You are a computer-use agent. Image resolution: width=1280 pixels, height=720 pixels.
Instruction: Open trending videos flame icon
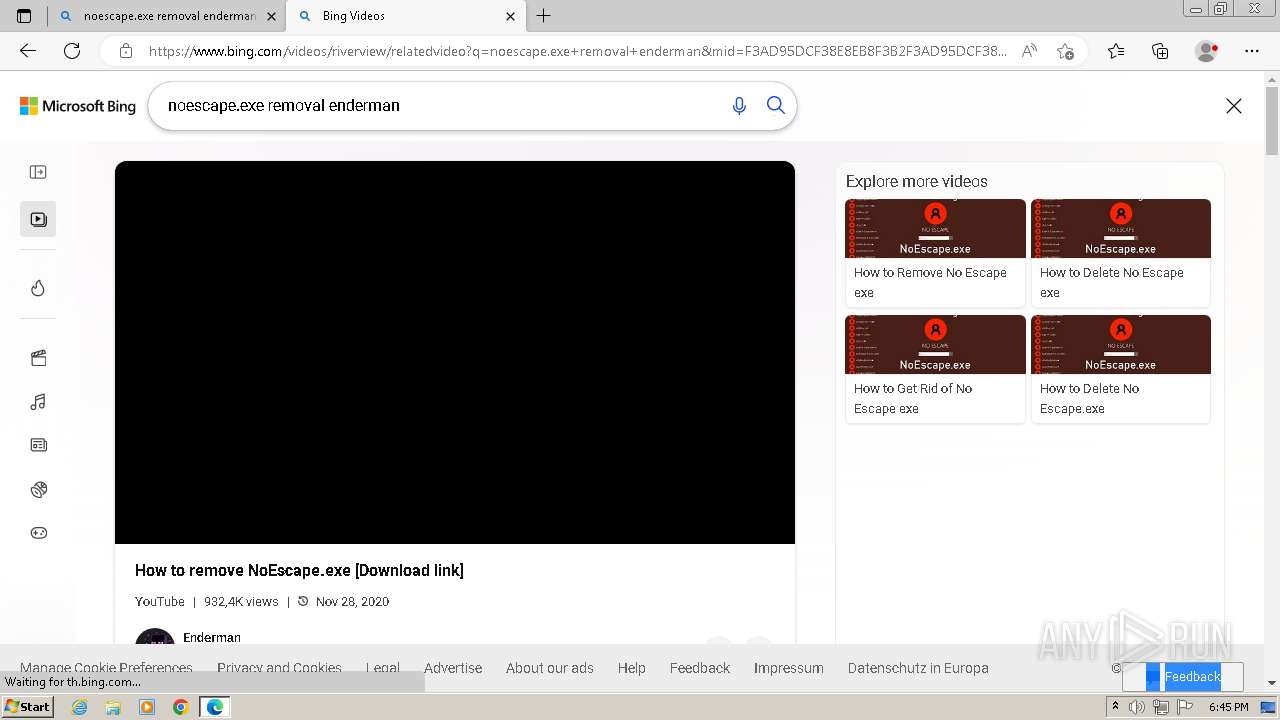click(38, 288)
